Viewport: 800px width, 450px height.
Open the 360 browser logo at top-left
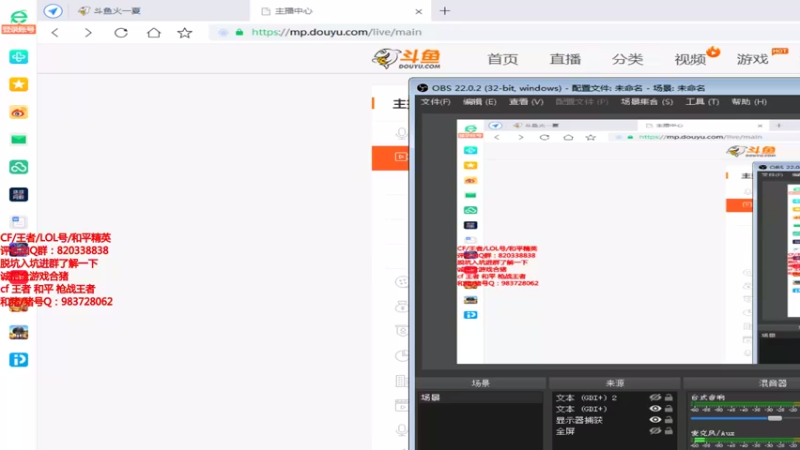point(18,17)
